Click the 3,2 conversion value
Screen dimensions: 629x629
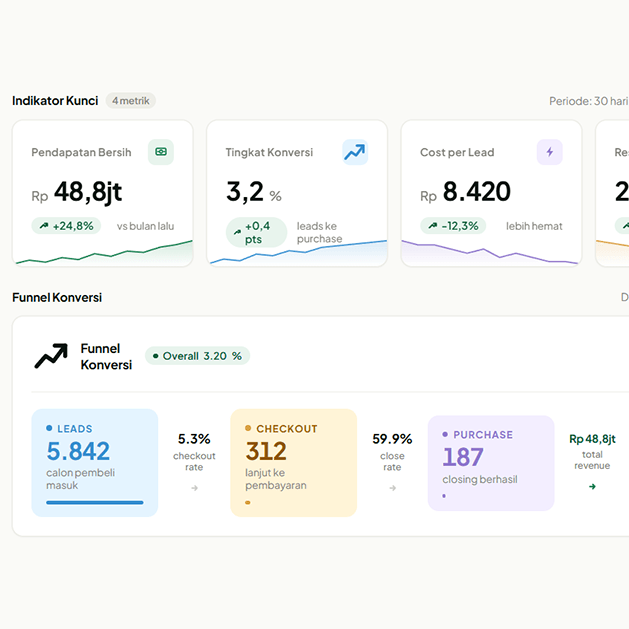click(x=245, y=191)
